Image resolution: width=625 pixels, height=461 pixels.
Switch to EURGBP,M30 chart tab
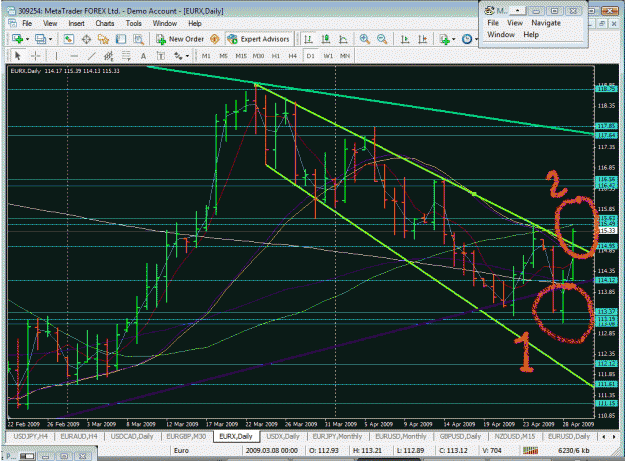(186, 436)
